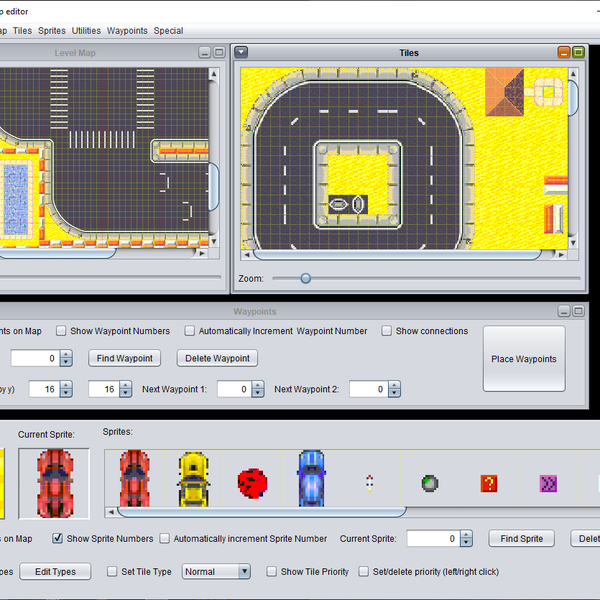Image resolution: width=600 pixels, height=600 pixels.
Task: Select the blue car sprite
Action: tap(311, 478)
